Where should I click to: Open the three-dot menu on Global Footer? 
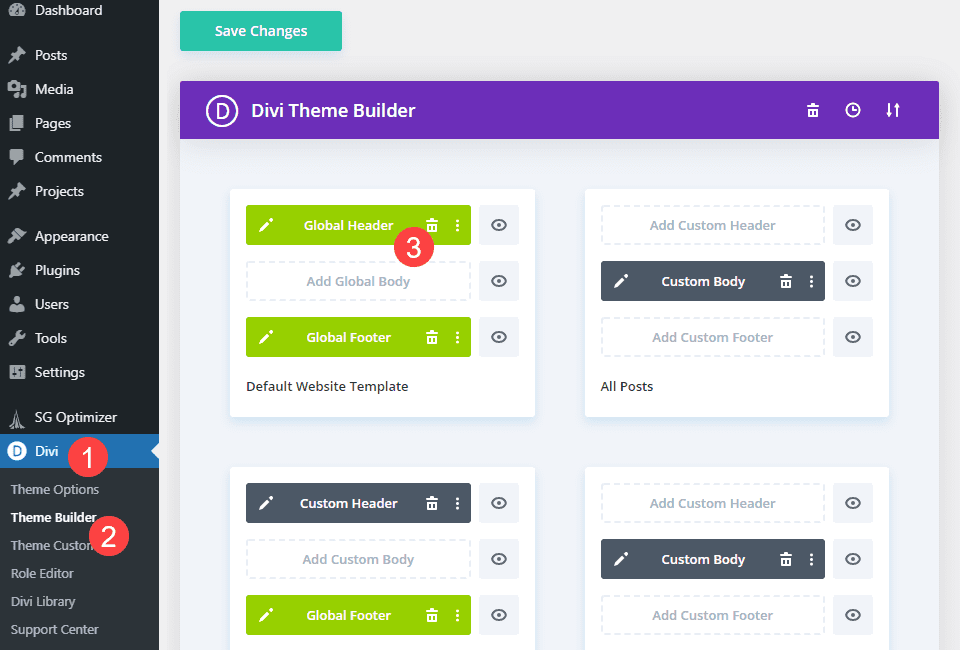(458, 337)
